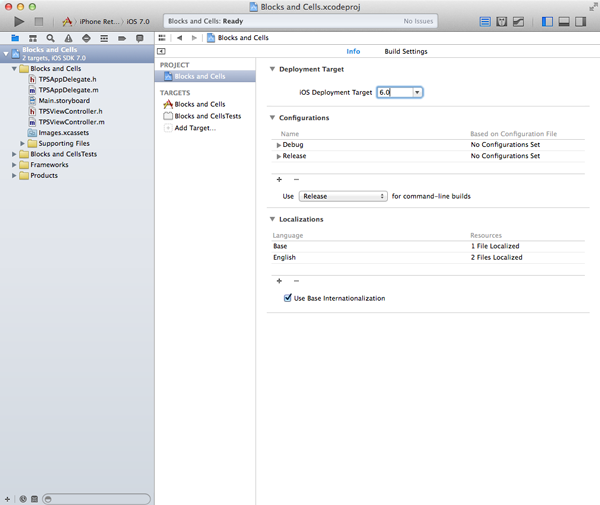Open TPSViewController.h file
600x505 pixels.
(70, 111)
